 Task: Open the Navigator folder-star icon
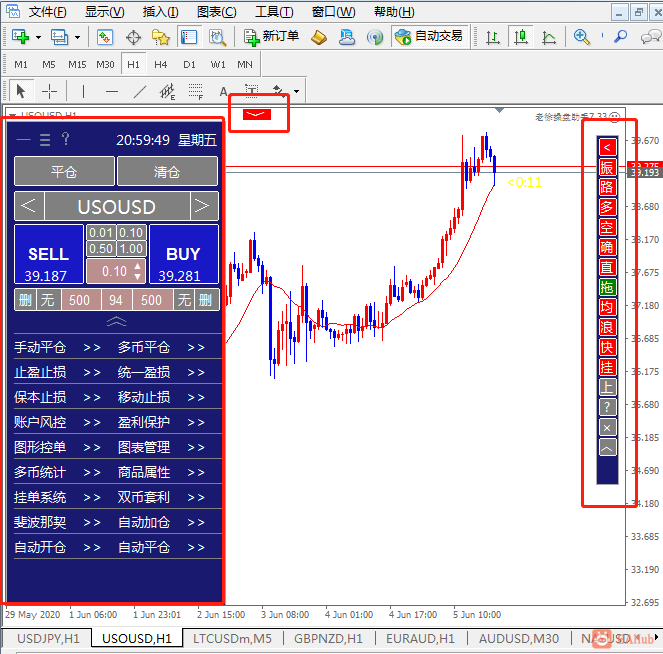[161, 37]
